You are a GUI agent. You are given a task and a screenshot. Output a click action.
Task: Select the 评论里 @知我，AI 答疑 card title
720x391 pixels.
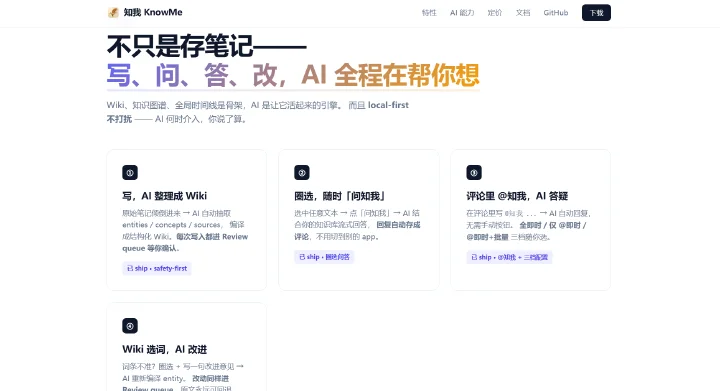coord(517,196)
